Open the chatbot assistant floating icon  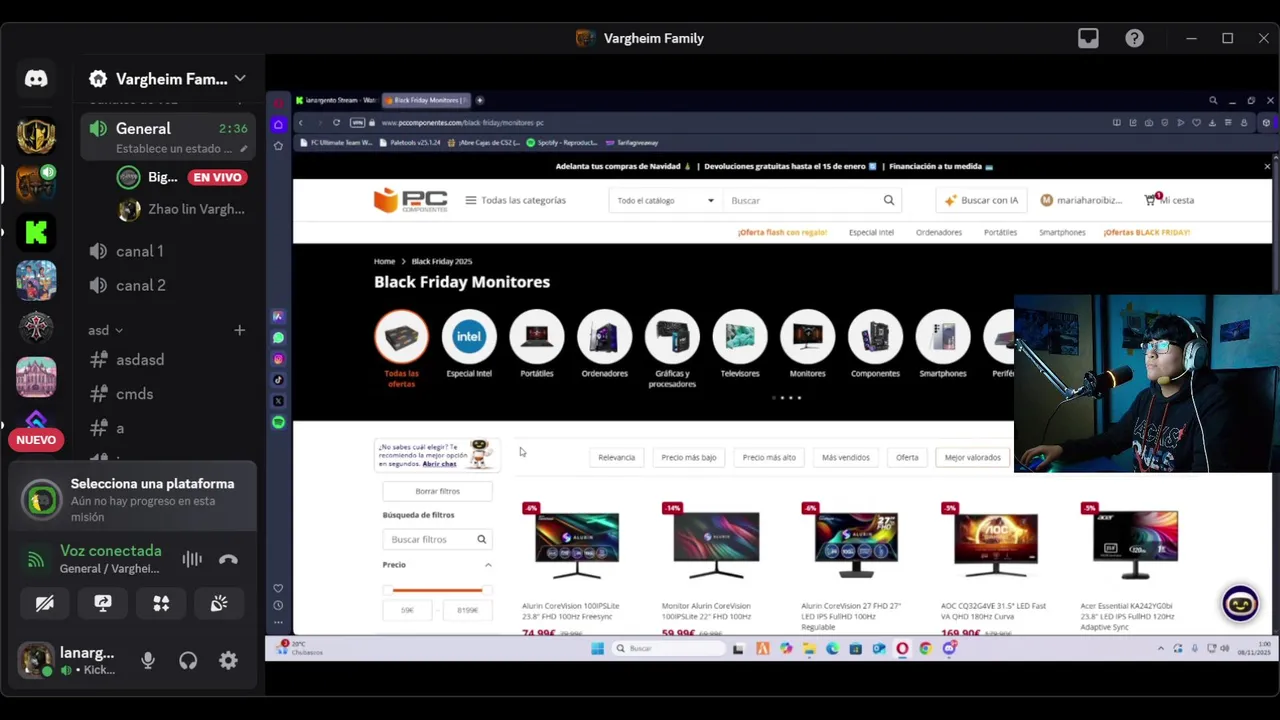pos(1240,603)
